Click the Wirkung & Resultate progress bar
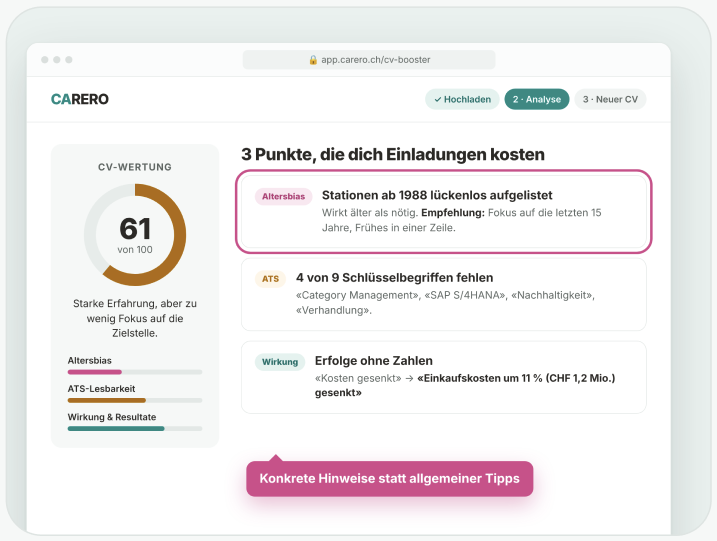Screen dimensions: 717x541 coord(135,429)
